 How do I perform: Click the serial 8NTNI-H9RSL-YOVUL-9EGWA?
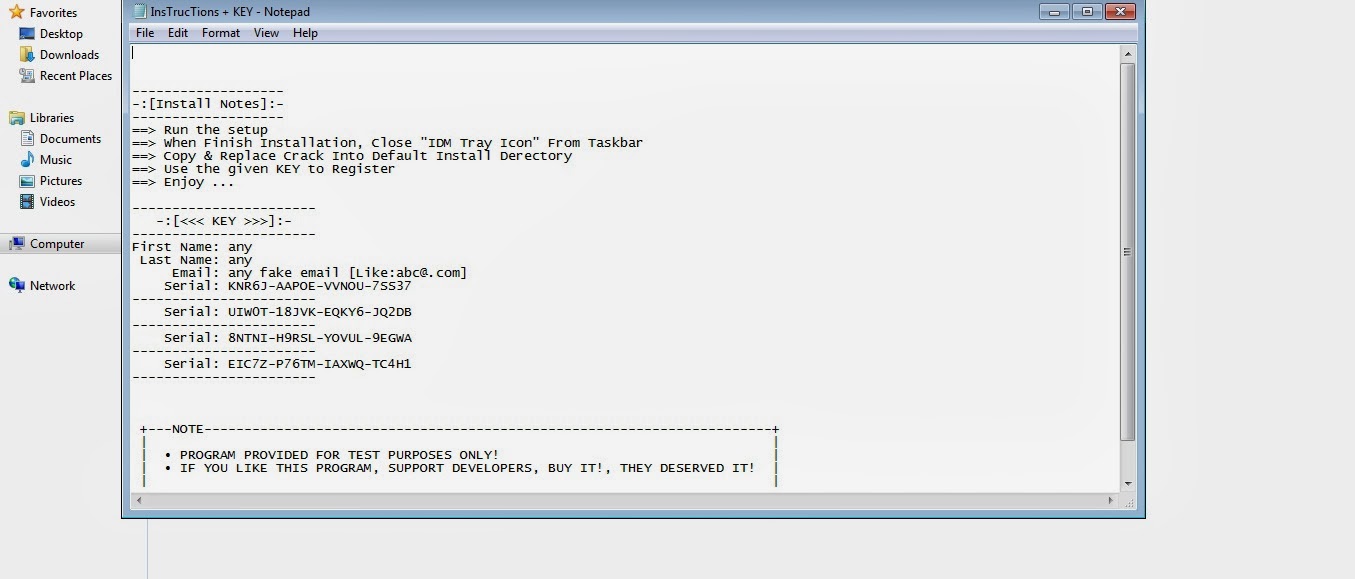[x=320, y=338]
